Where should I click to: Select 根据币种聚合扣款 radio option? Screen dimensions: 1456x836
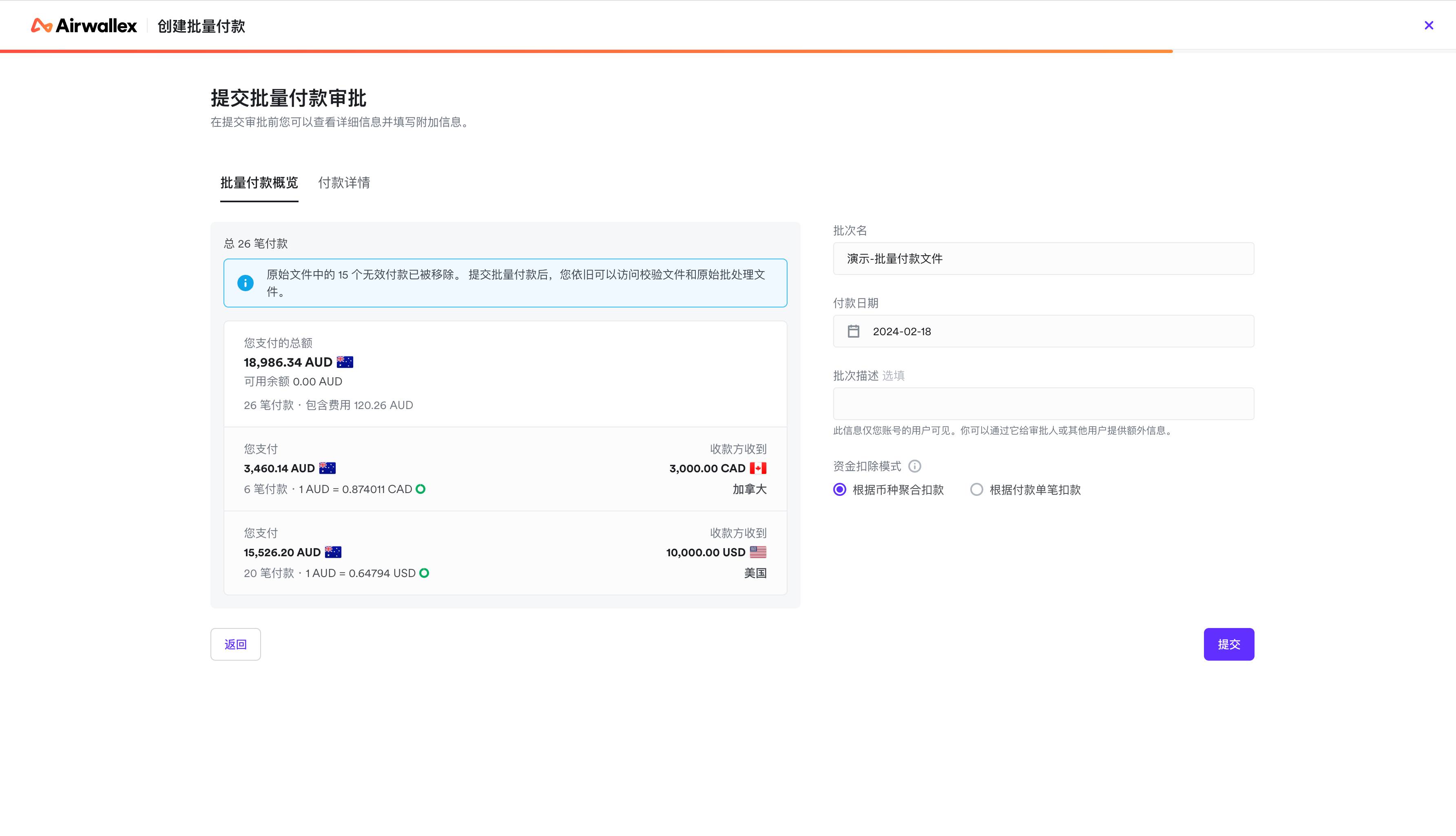[839, 490]
